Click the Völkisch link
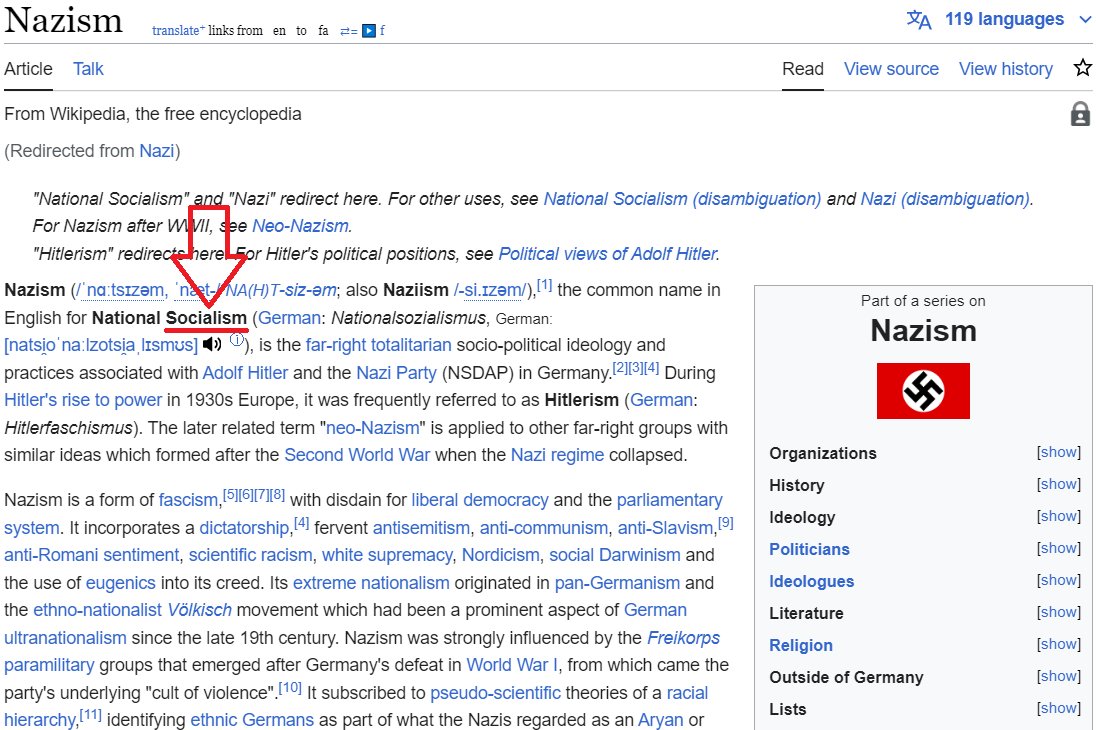Screen dimensions: 1096x730 click(199, 610)
